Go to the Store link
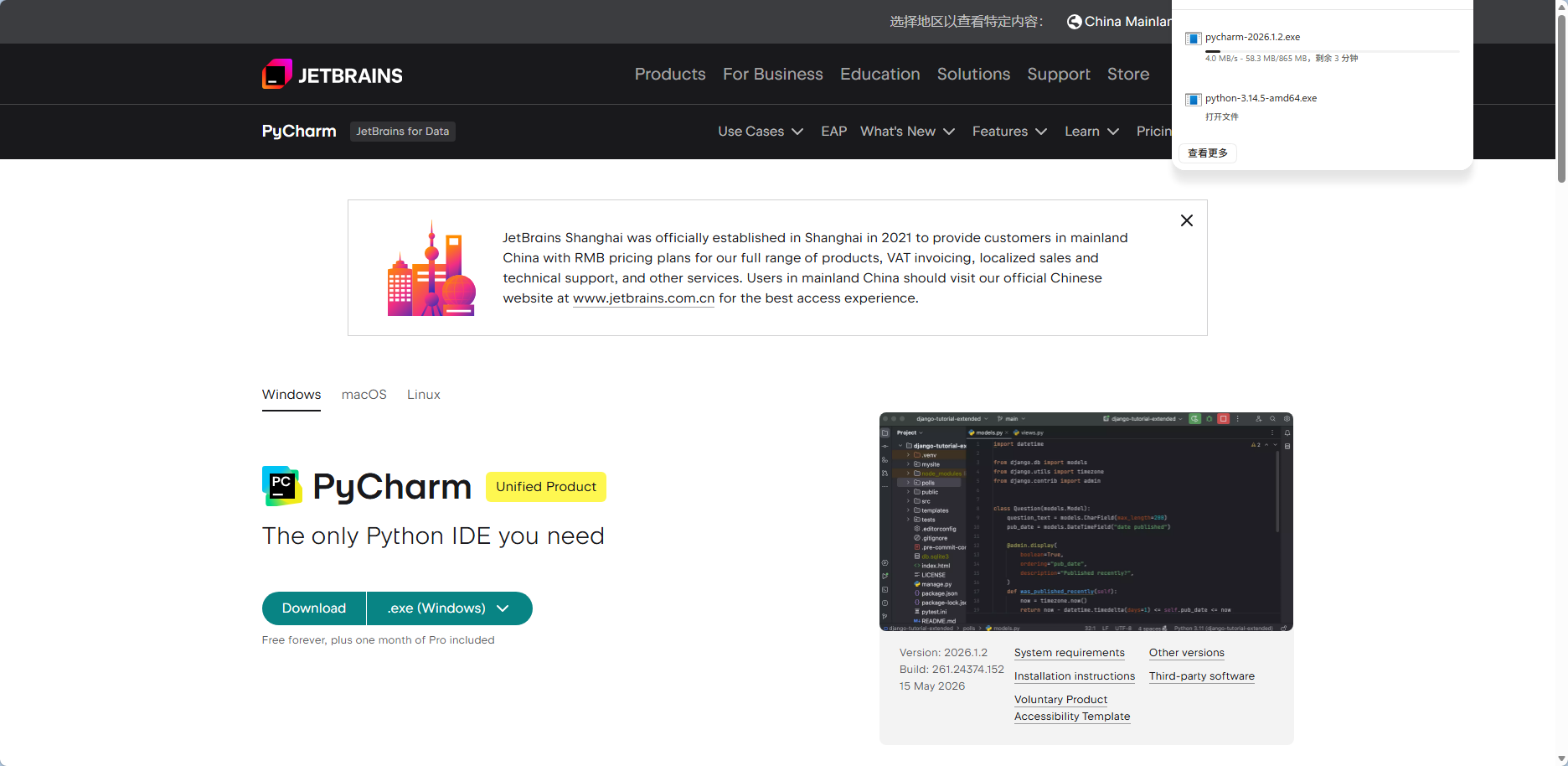This screenshot has width=1568, height=766. coord(1128,74)
